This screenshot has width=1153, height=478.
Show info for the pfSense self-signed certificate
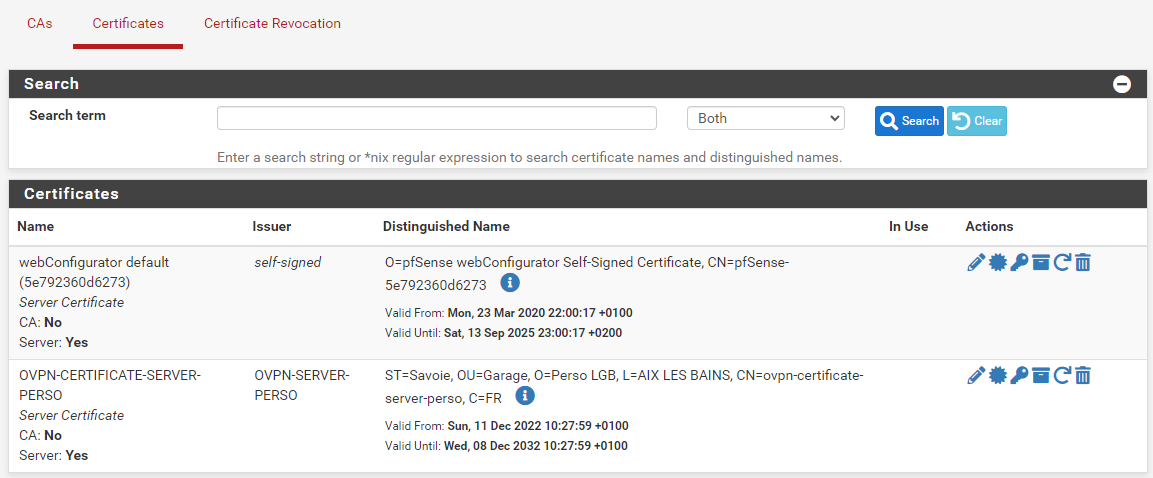pyautogui.click(x=510, y=283)
